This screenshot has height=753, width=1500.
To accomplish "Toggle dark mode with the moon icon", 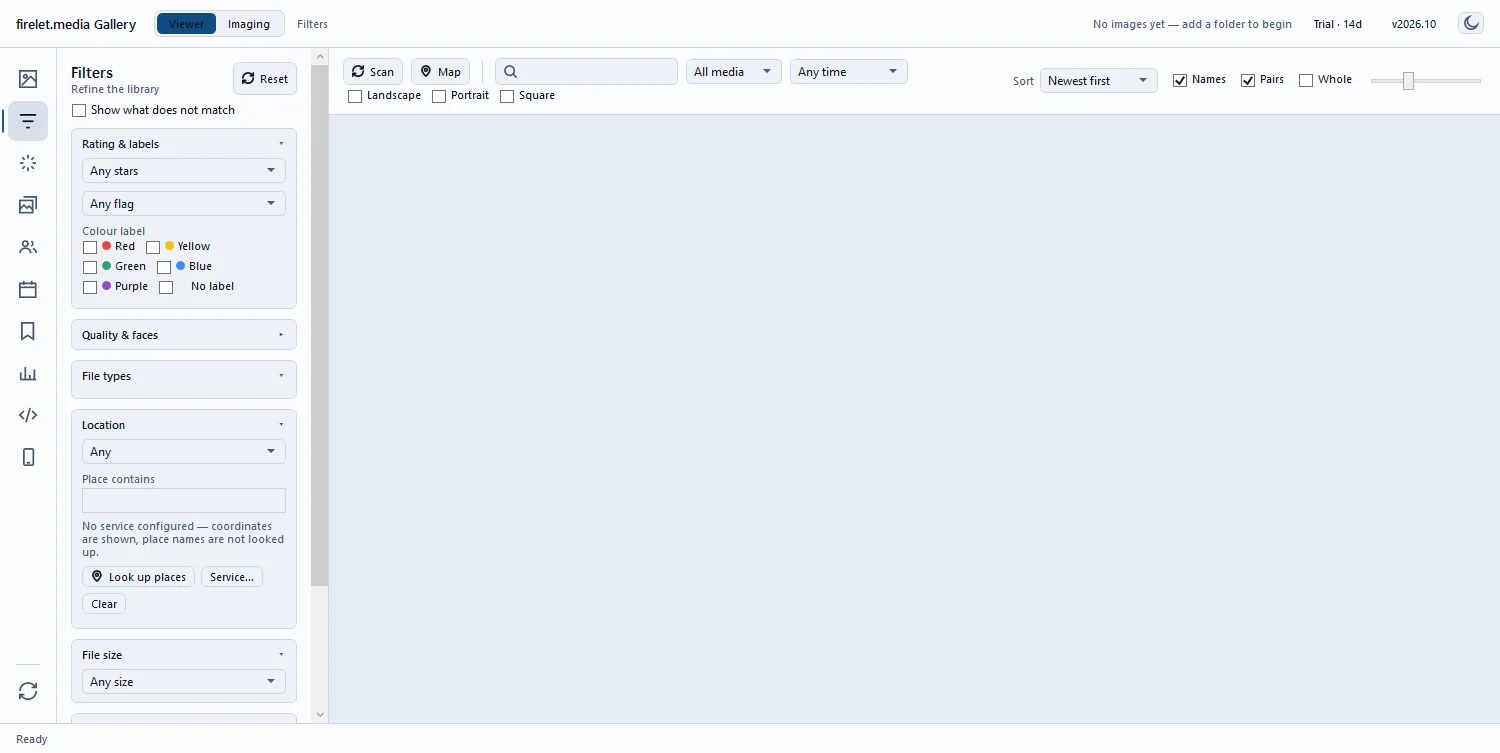I will [x=1471, y=23].
